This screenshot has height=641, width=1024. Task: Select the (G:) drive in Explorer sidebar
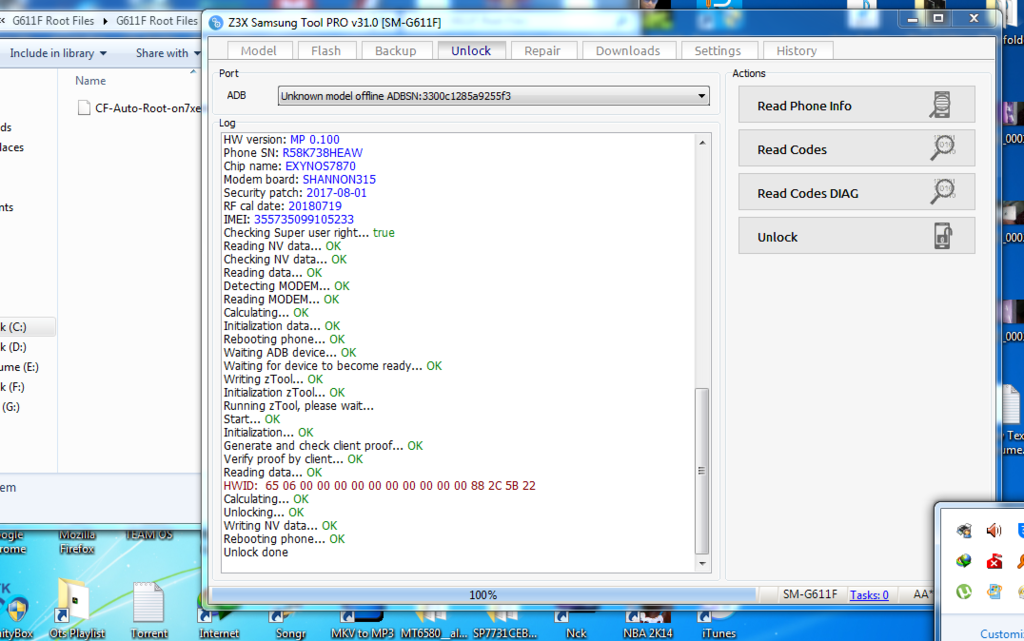pos(10,407)
